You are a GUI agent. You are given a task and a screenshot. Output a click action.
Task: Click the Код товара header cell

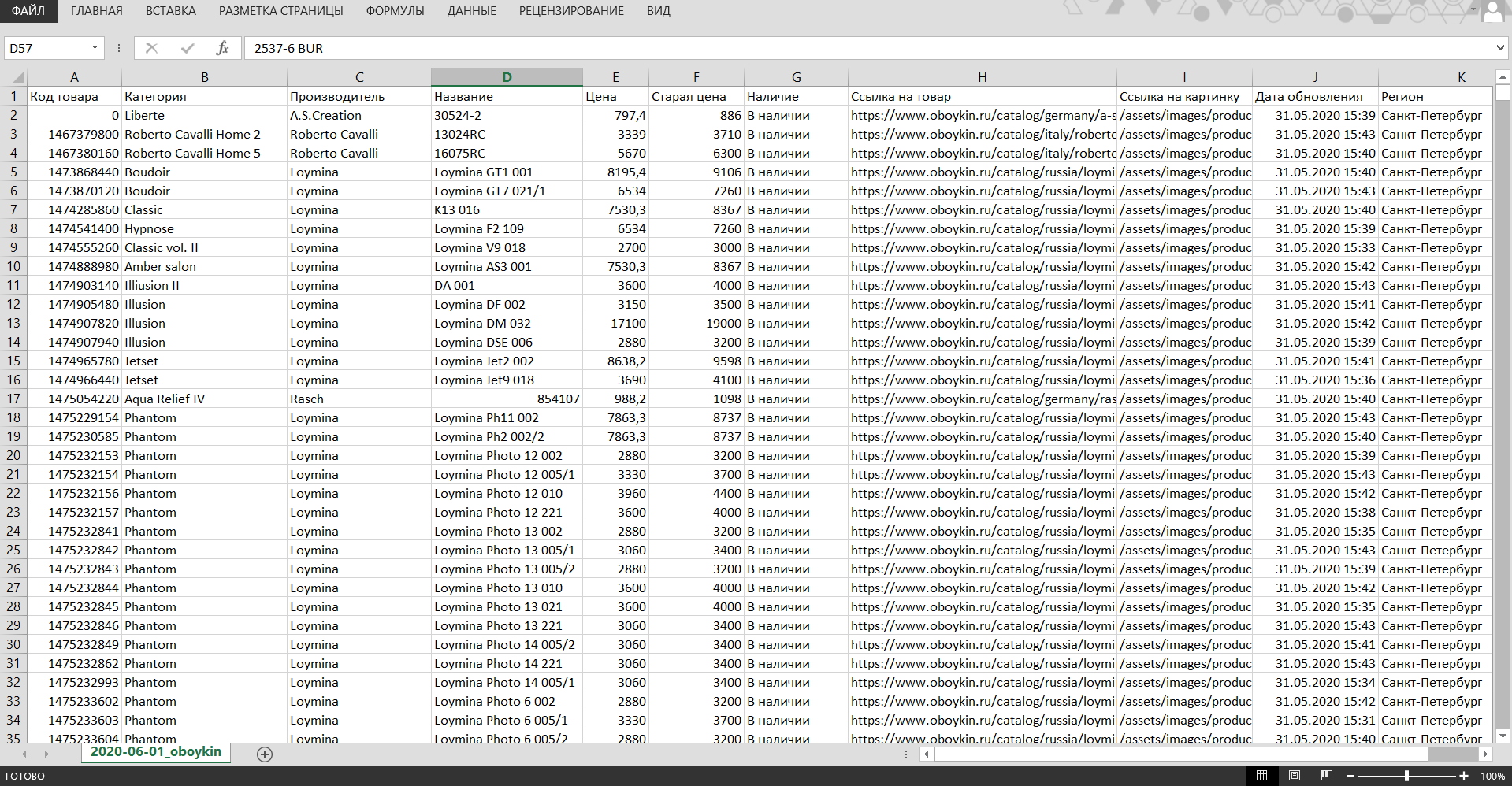point(74,96)
